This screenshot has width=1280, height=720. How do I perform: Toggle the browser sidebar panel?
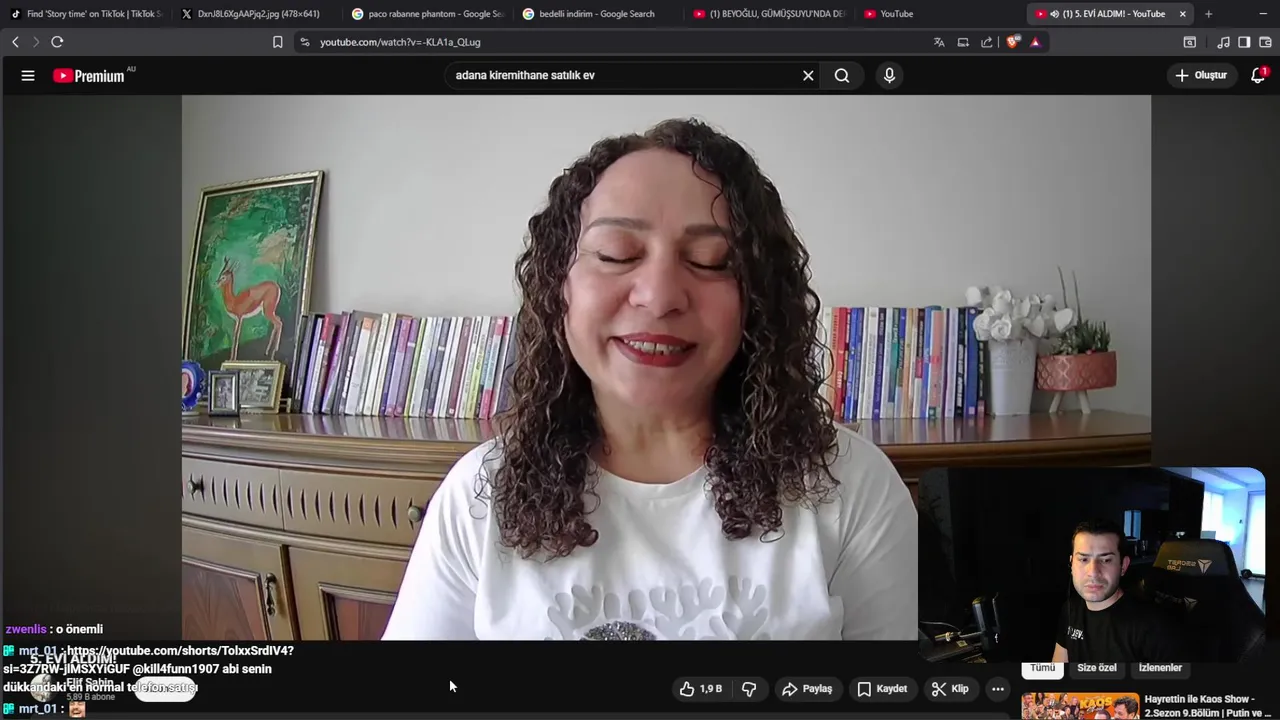(1244, 42)
